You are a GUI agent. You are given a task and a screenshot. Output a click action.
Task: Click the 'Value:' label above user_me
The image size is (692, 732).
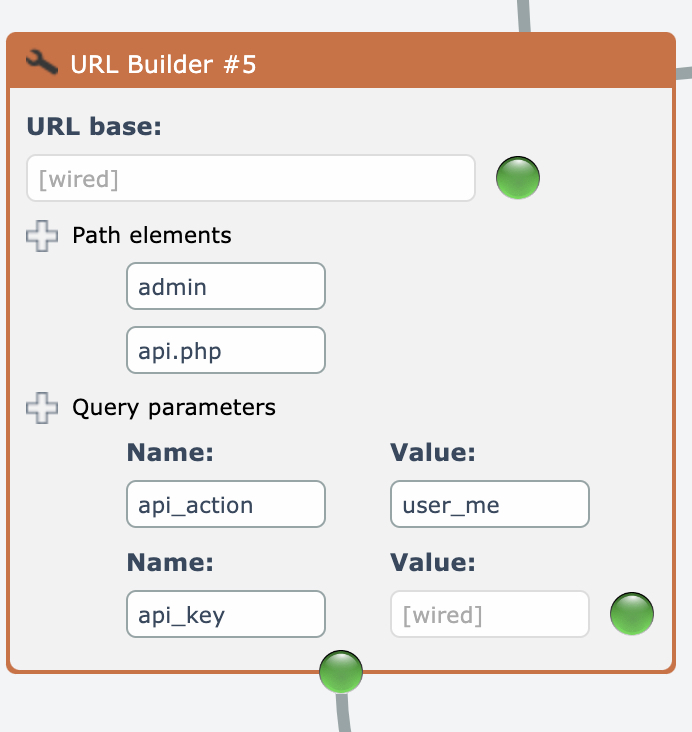[x=432, y=453]
